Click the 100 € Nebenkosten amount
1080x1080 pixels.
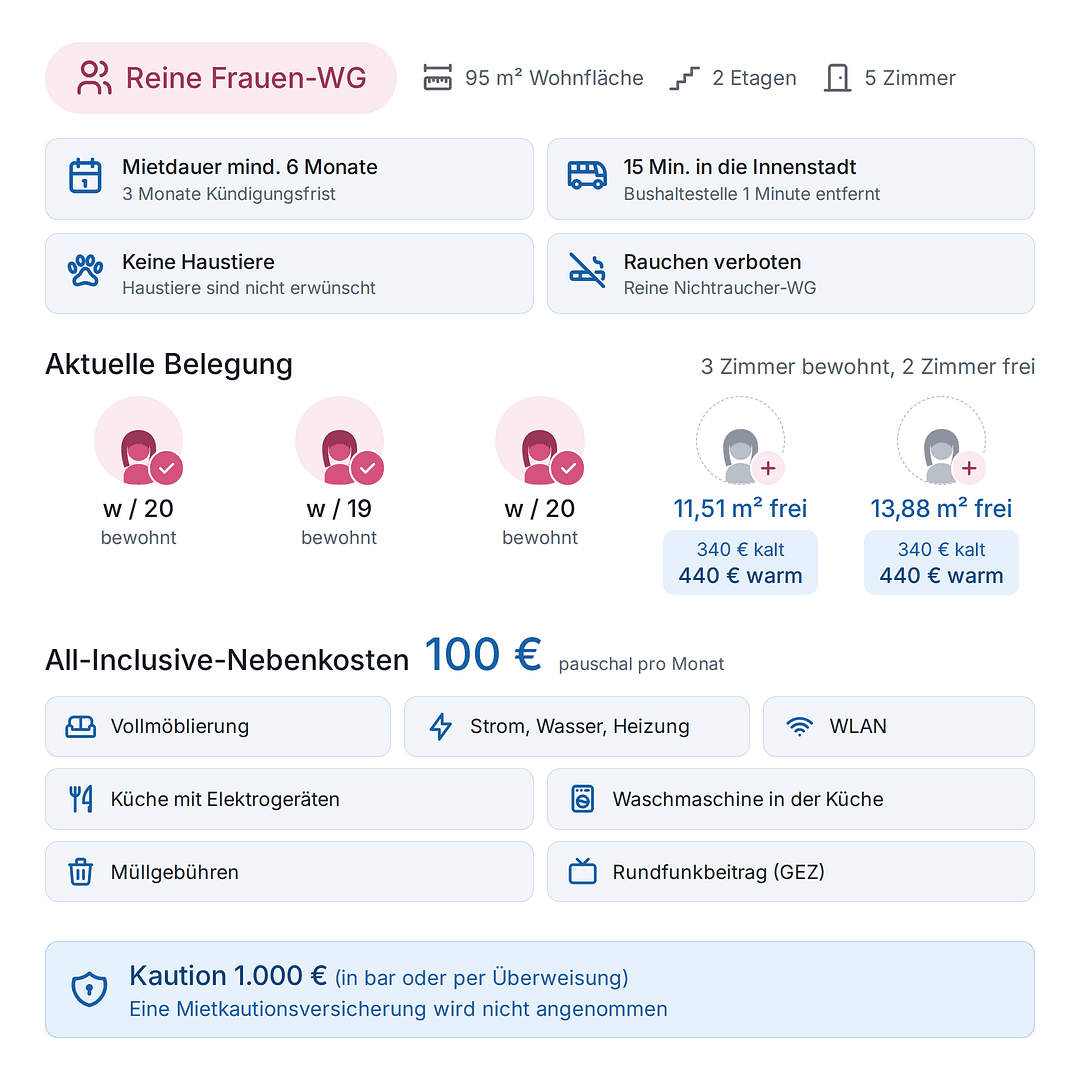click(484, 654)
